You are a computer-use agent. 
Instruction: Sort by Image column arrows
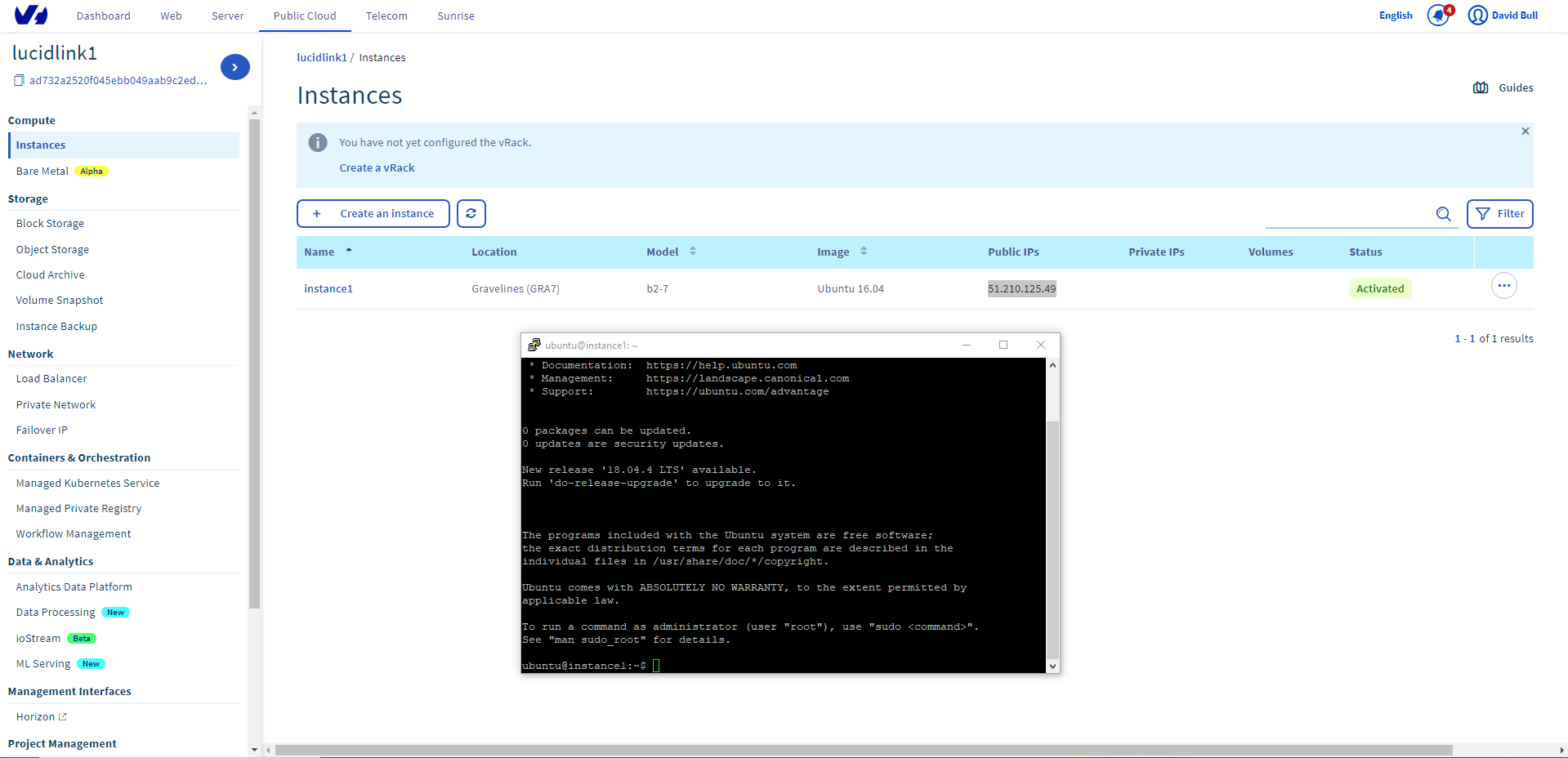[864, 252]
